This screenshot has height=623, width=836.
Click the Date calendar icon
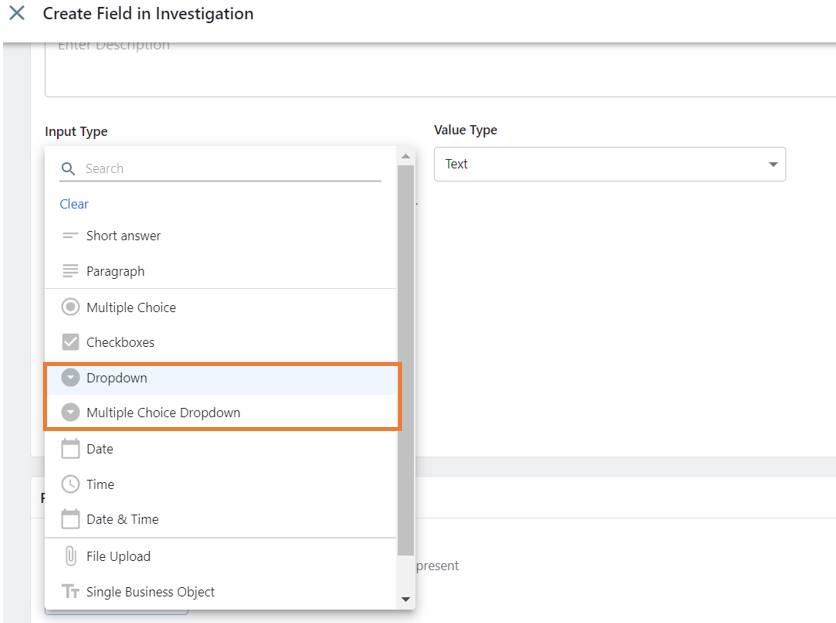pyautogui.click(x=70, y=449)
